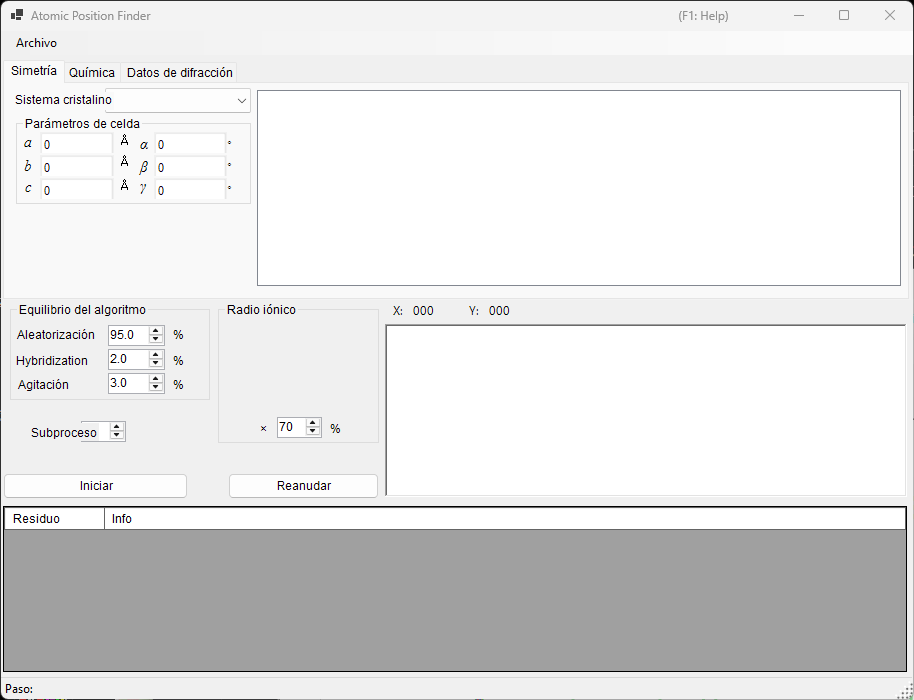914x700 pixels.
Task: Click the alpha angle input field
Action: click(x=190, y=144)
